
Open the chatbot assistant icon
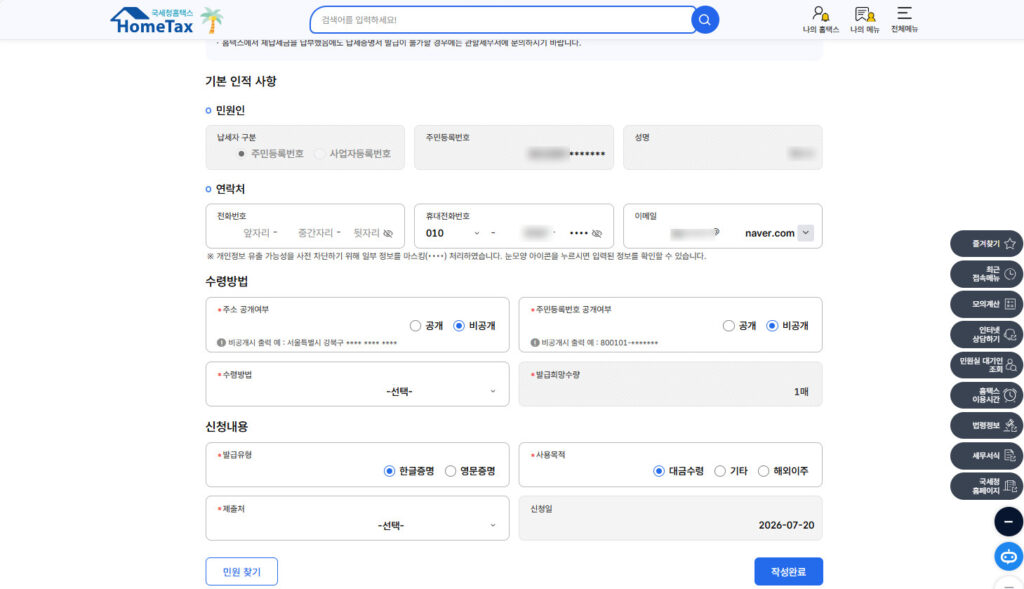[x=1008, y=556]
